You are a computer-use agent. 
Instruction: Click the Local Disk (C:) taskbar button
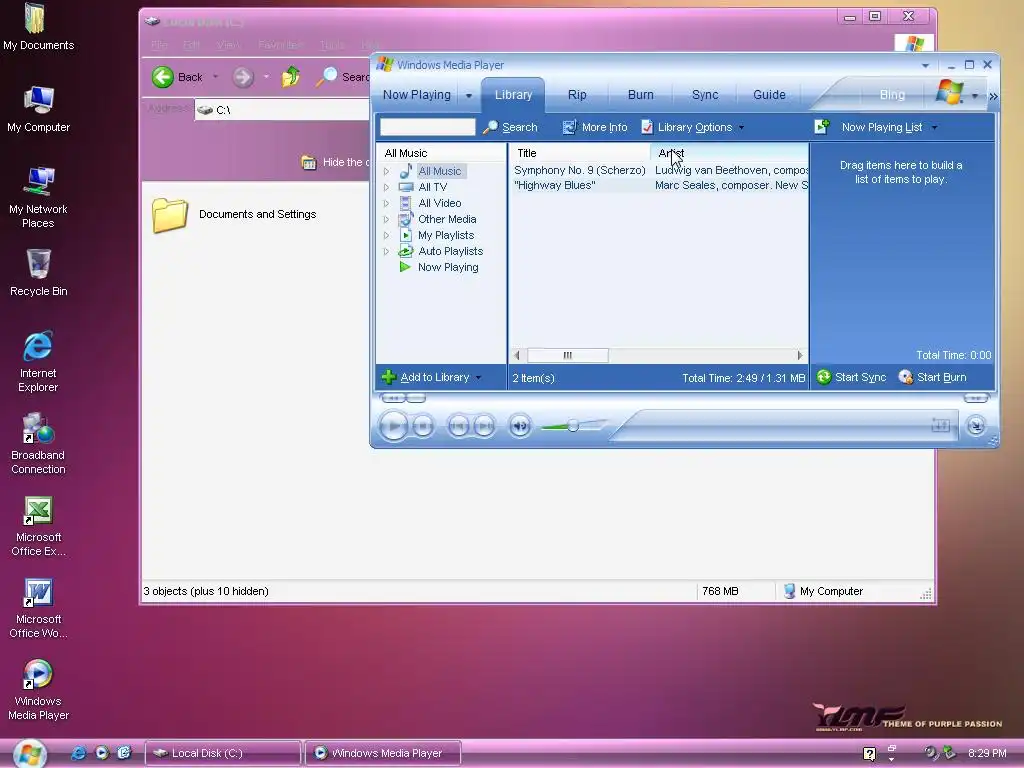(223, 753)
